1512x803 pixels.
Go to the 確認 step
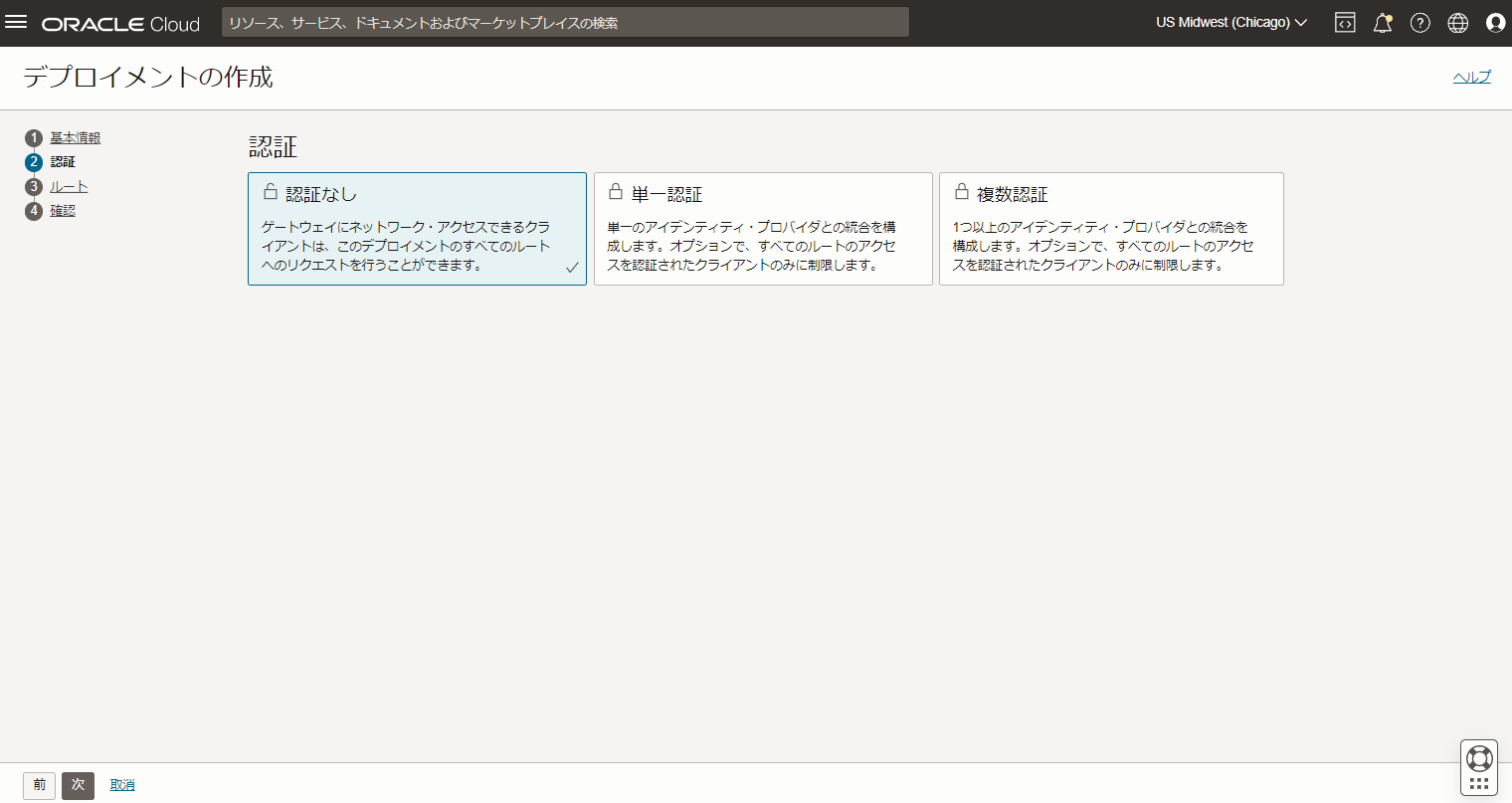63,211
